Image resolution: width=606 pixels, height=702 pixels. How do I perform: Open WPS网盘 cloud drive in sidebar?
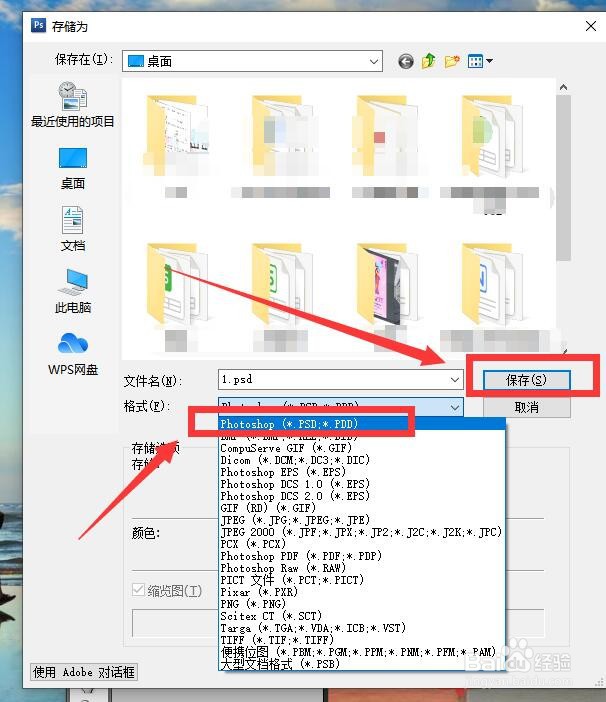(x=73, y=354)
